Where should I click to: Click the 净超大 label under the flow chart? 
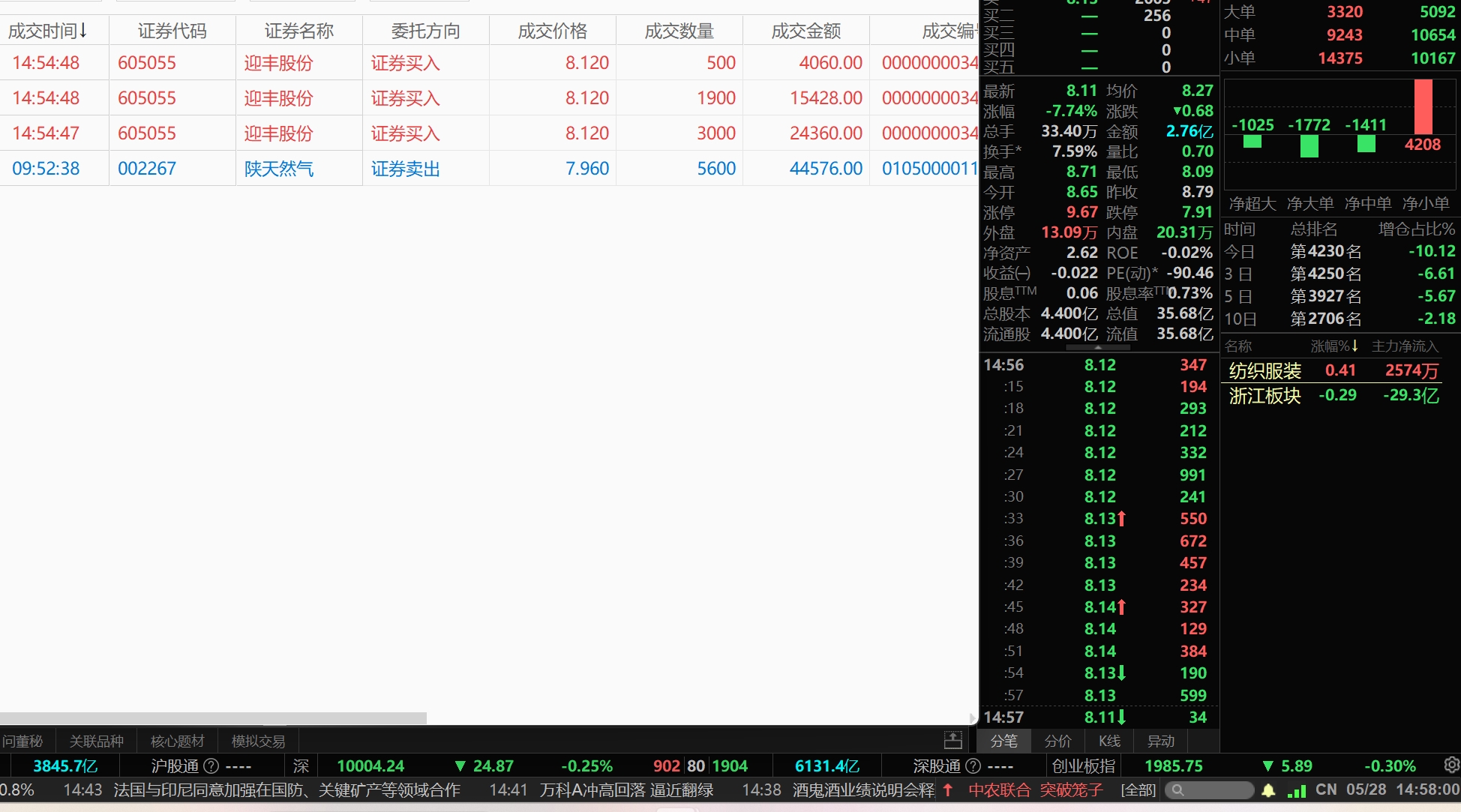coord(1252,203)
